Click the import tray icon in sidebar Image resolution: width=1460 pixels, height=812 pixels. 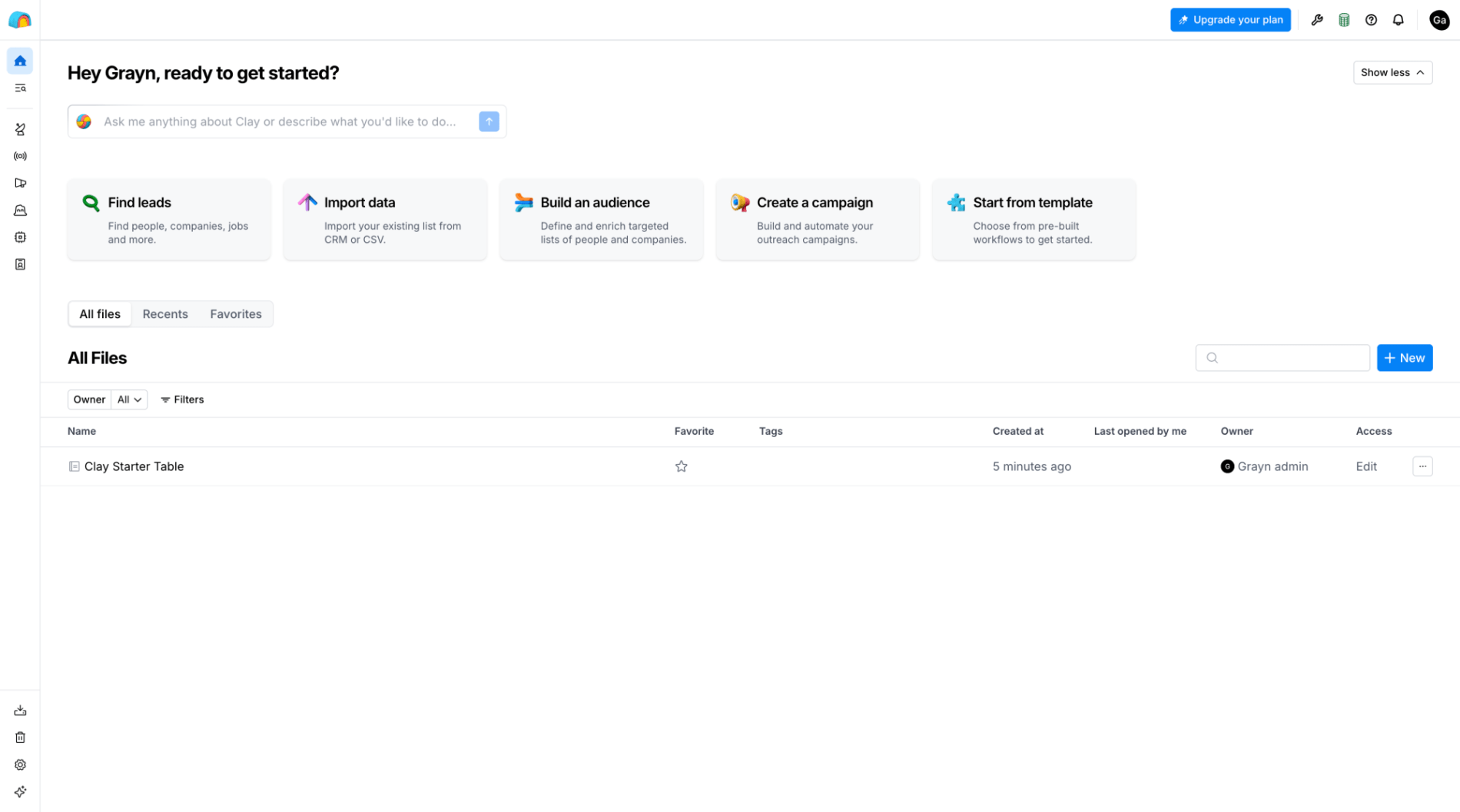pyautogui.click(x=20, y=711)
